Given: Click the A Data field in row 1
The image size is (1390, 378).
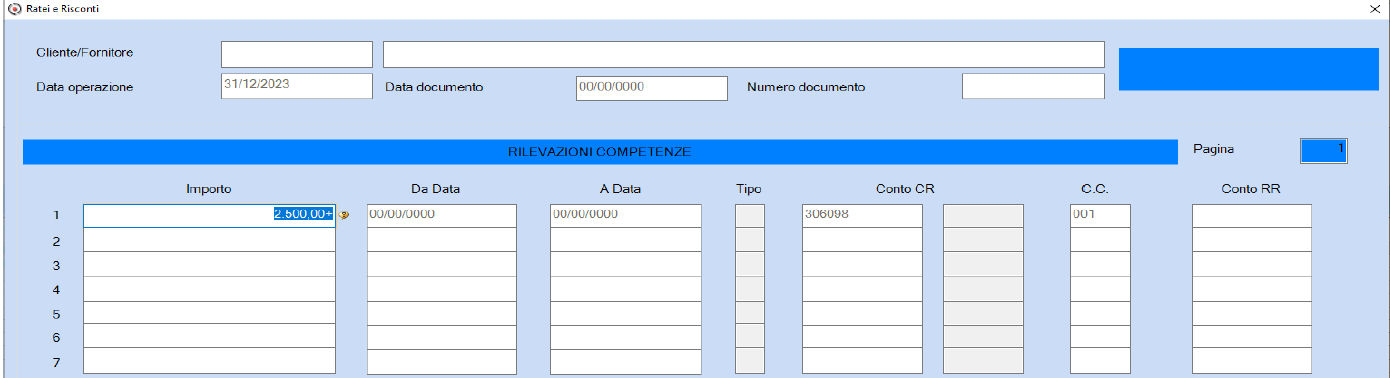Looking at the screenshot, I should 626,216.
